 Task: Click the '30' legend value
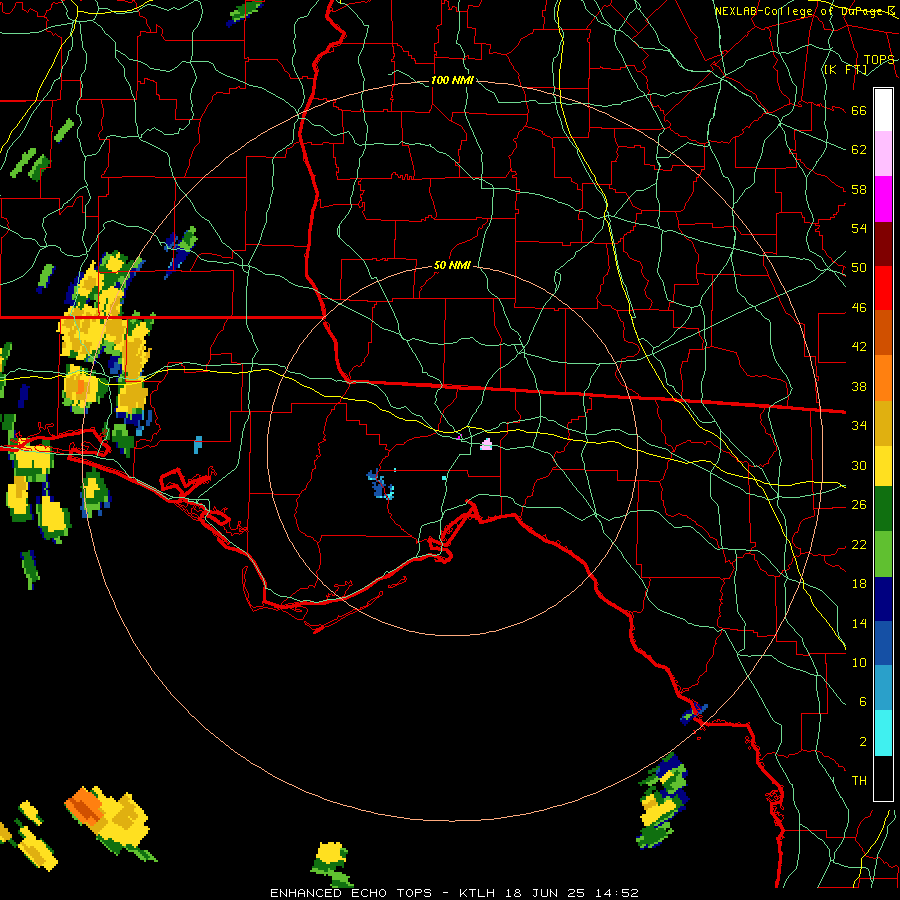(x=859, y=465)
